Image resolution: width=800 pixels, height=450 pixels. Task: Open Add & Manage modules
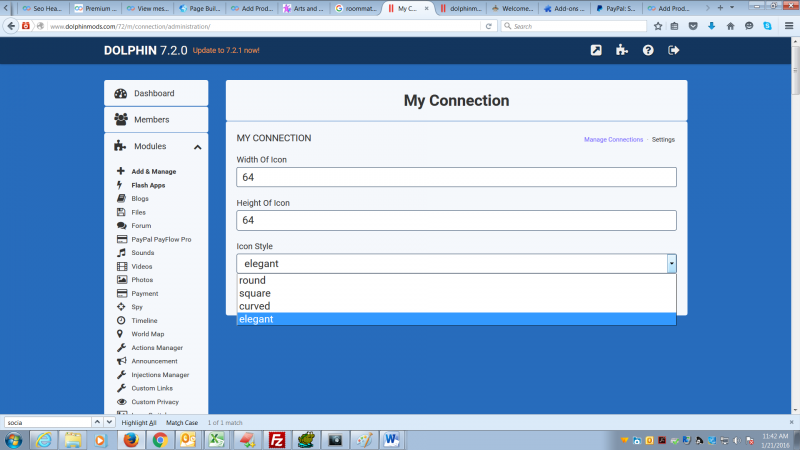(x=153, y=171)
